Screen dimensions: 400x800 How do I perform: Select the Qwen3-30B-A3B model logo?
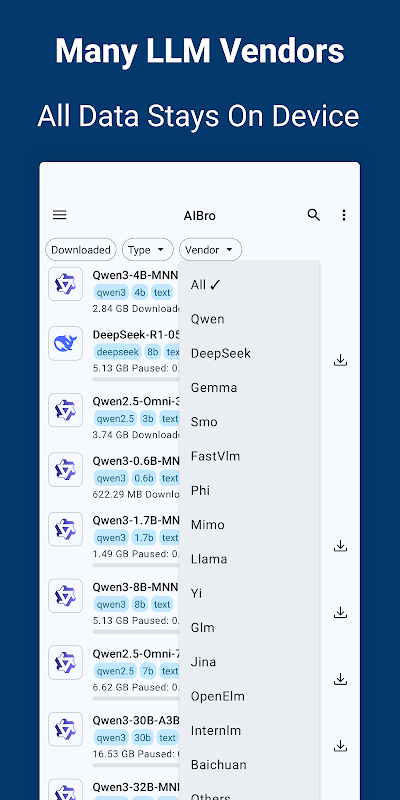point(65,729)
